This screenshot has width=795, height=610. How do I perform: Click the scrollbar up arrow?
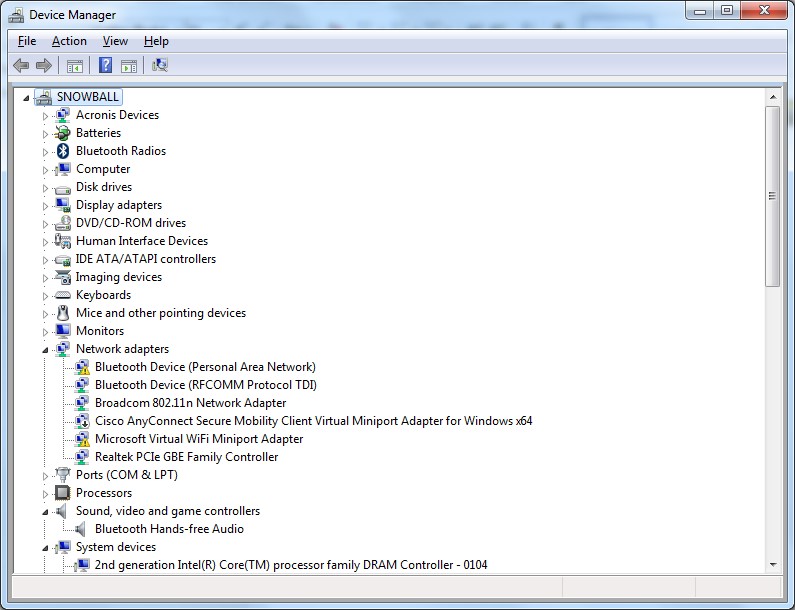click(773, 97)
